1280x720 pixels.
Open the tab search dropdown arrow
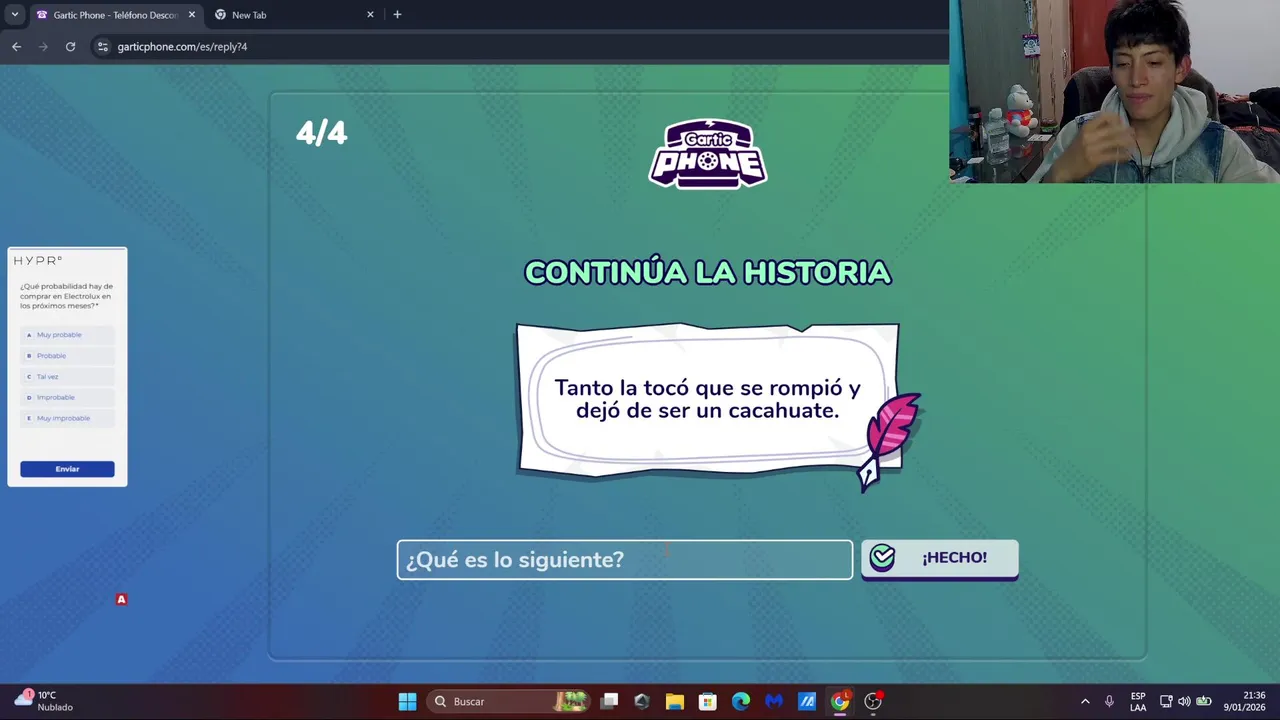click(x=14, y=15)
